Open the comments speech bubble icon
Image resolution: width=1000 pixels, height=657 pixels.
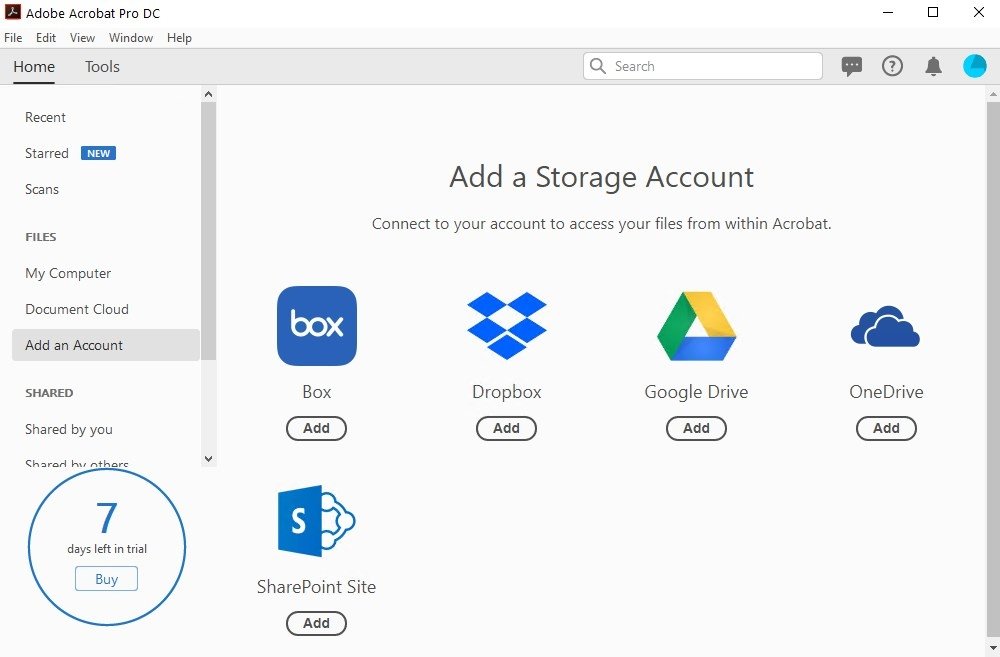851,66
